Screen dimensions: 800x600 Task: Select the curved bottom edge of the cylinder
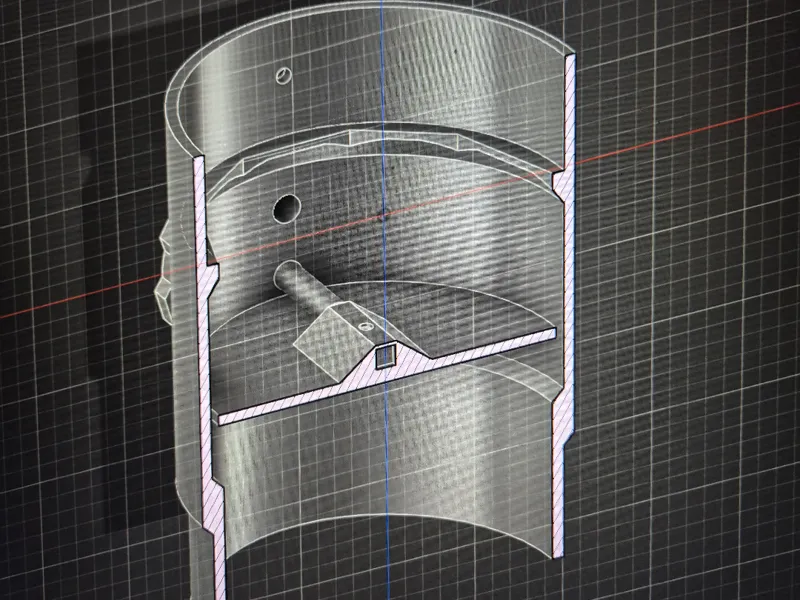coord(388,531)
